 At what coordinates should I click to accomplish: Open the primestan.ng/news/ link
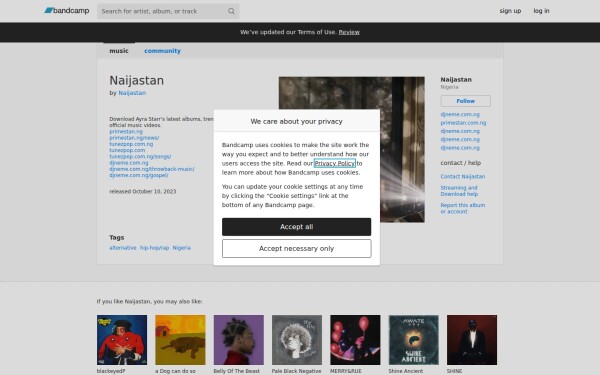pos(134,138)
